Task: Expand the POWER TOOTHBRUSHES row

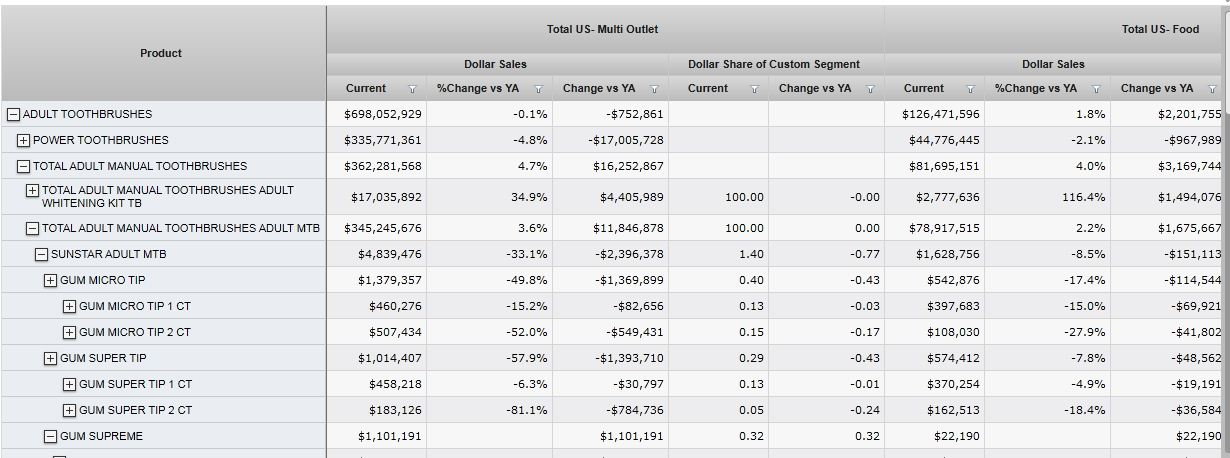Action: (x=24, y=140)
